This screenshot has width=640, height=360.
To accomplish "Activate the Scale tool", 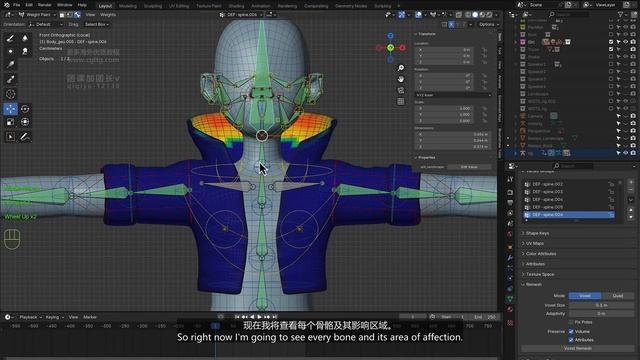I will pyautogui.click(x=10, y=122).
